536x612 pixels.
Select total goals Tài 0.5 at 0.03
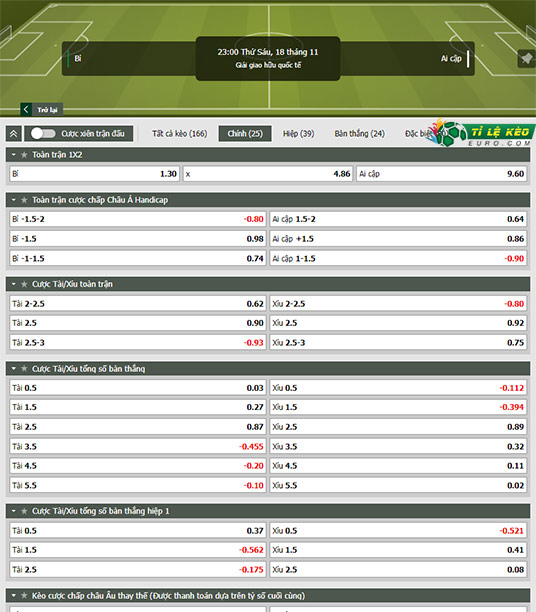pos(137,388)
